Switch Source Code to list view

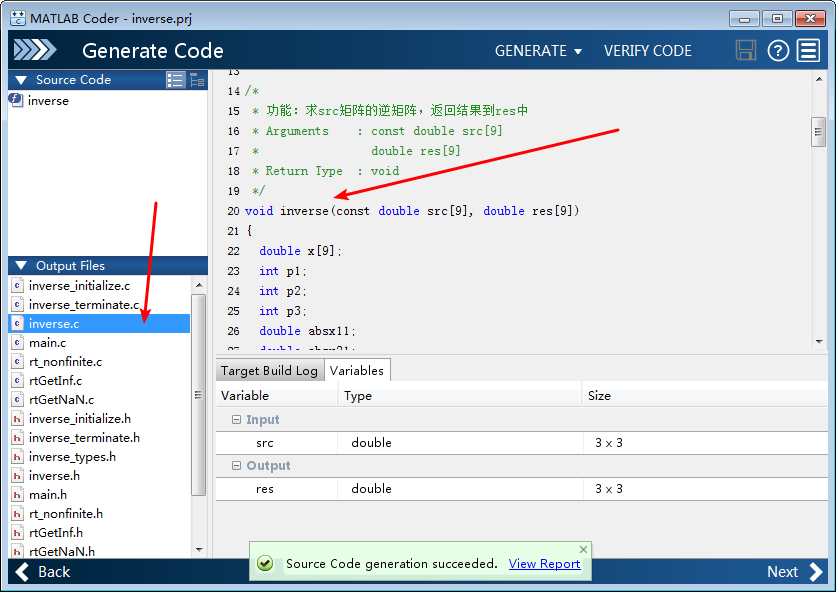pos(175,80)
